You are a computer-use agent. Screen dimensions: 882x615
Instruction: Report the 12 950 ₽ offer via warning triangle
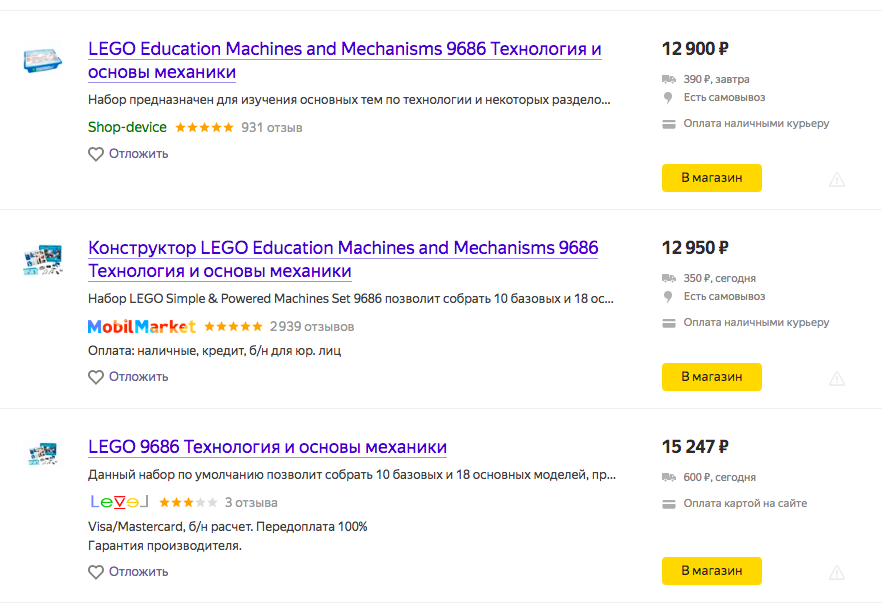pyautogui.click(x=836, y=378)
